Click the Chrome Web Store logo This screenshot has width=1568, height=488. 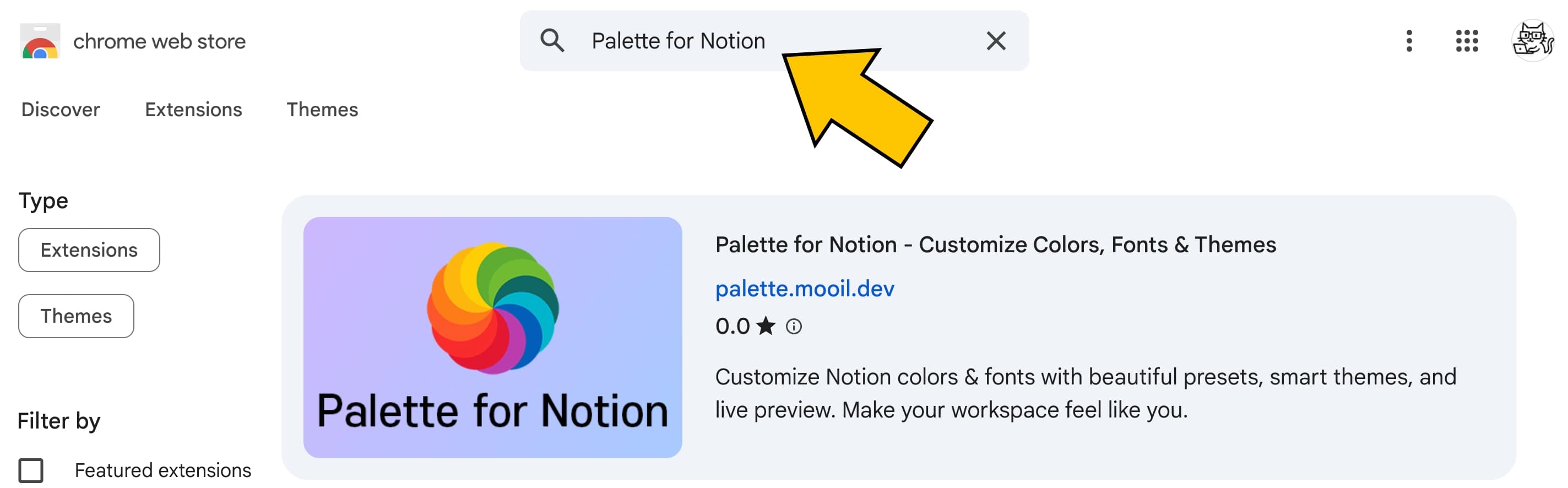[x=40, y=41]
